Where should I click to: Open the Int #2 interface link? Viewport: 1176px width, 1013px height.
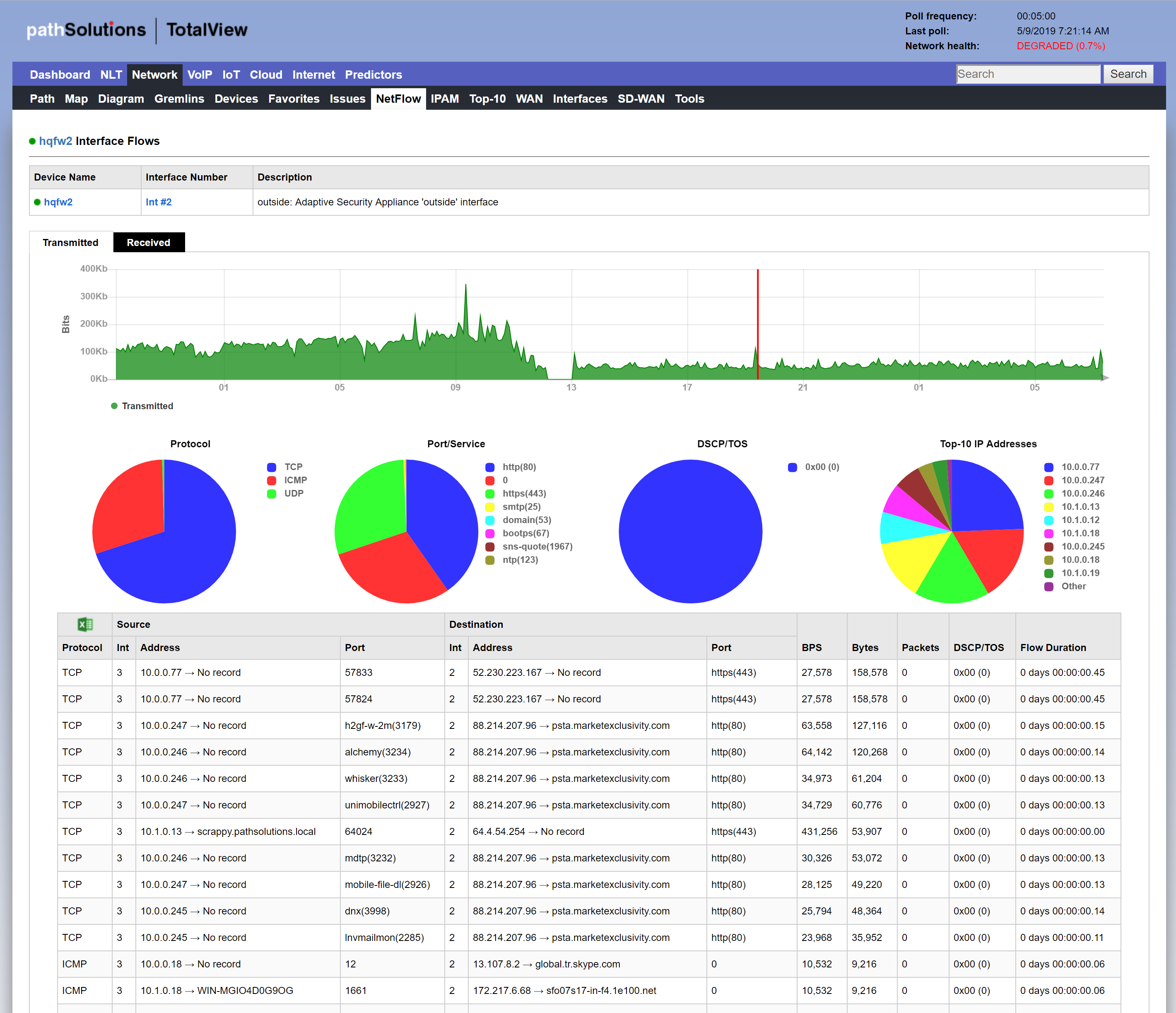tap(158, 202)
